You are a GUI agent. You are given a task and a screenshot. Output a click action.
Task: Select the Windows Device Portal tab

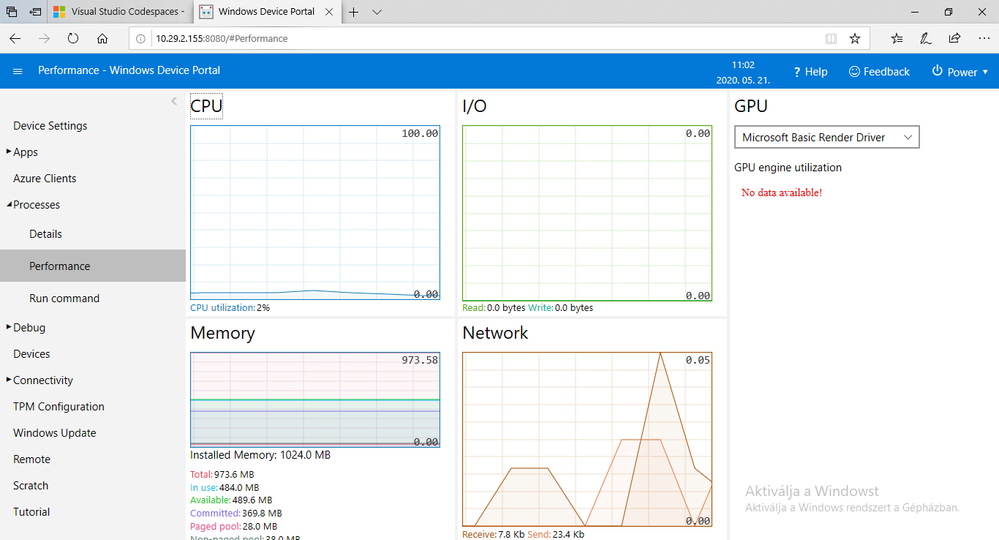tap(266, 11)
